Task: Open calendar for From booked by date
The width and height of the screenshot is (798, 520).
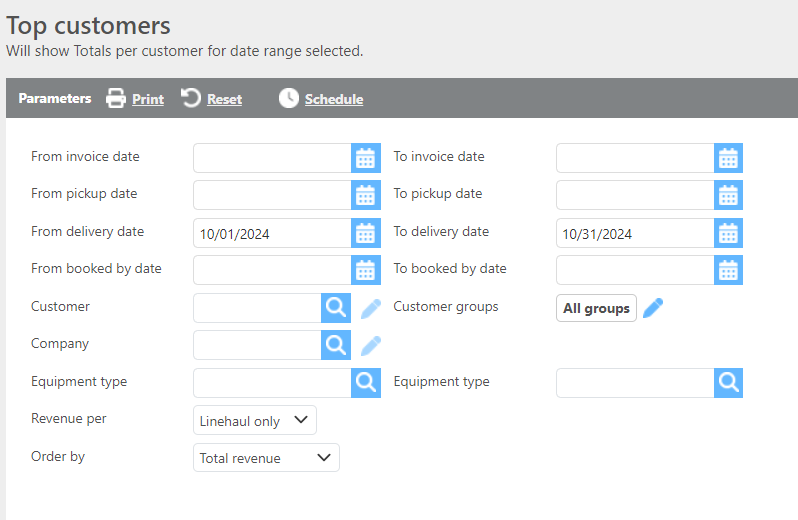Action: point(366,270)
